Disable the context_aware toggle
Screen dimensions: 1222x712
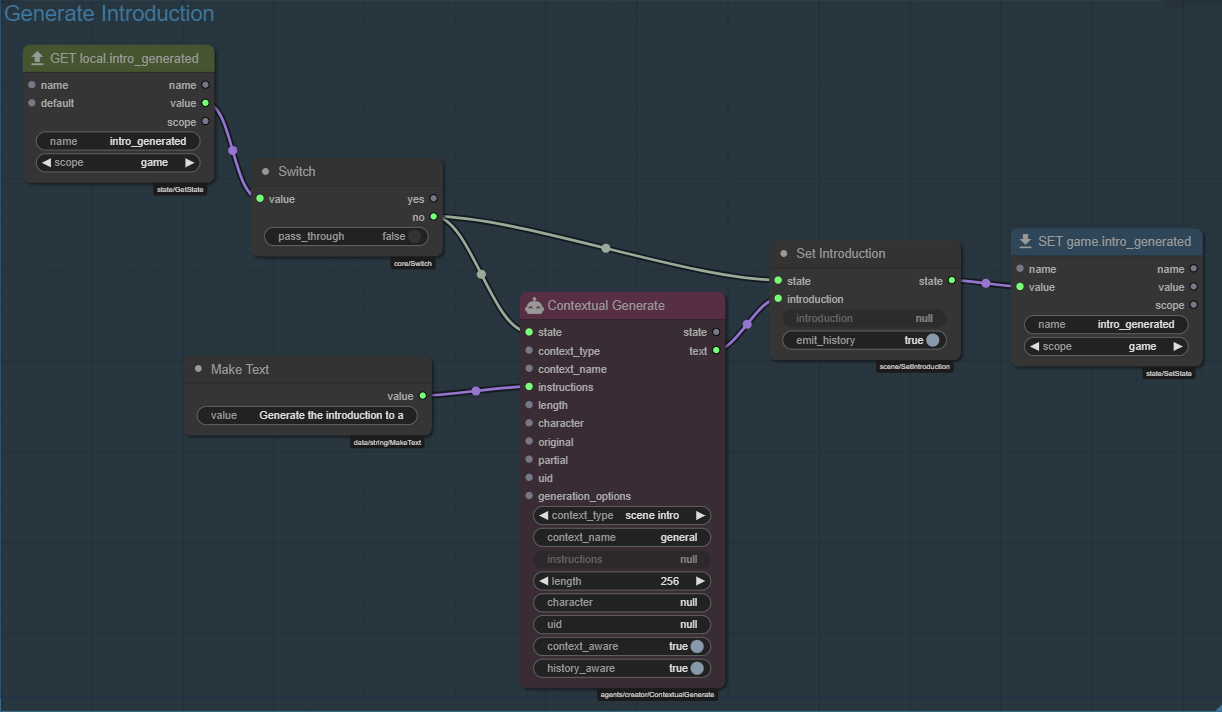[x=697, y=646]
